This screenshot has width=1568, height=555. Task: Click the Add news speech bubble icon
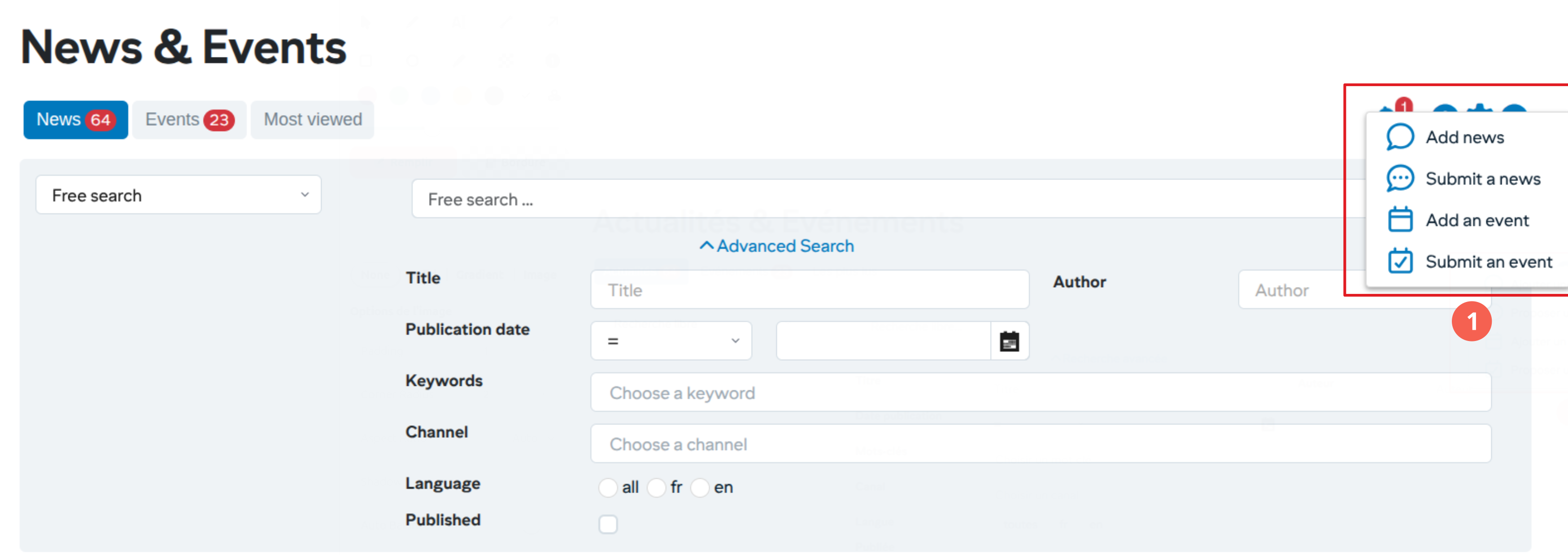1399,137
